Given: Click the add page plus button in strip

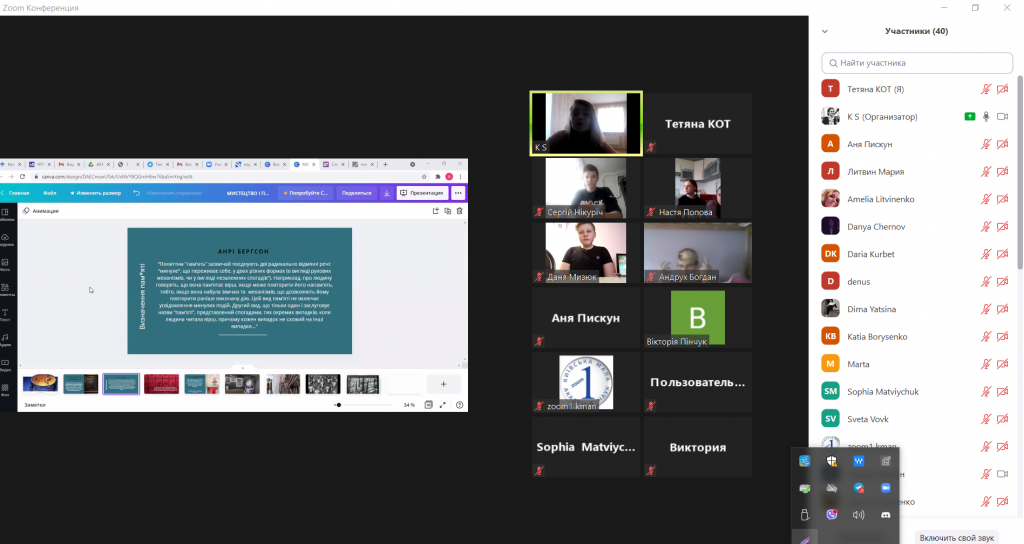Looking at the screenshot, I should pyautogui.click(x=443, y=384).
